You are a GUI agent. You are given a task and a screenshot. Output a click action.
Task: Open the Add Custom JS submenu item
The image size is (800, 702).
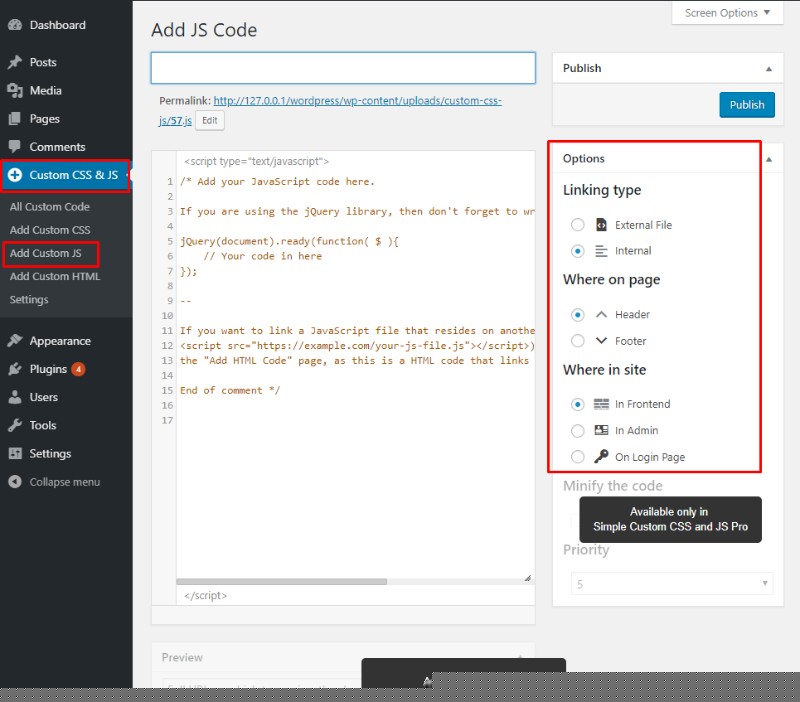45,253
